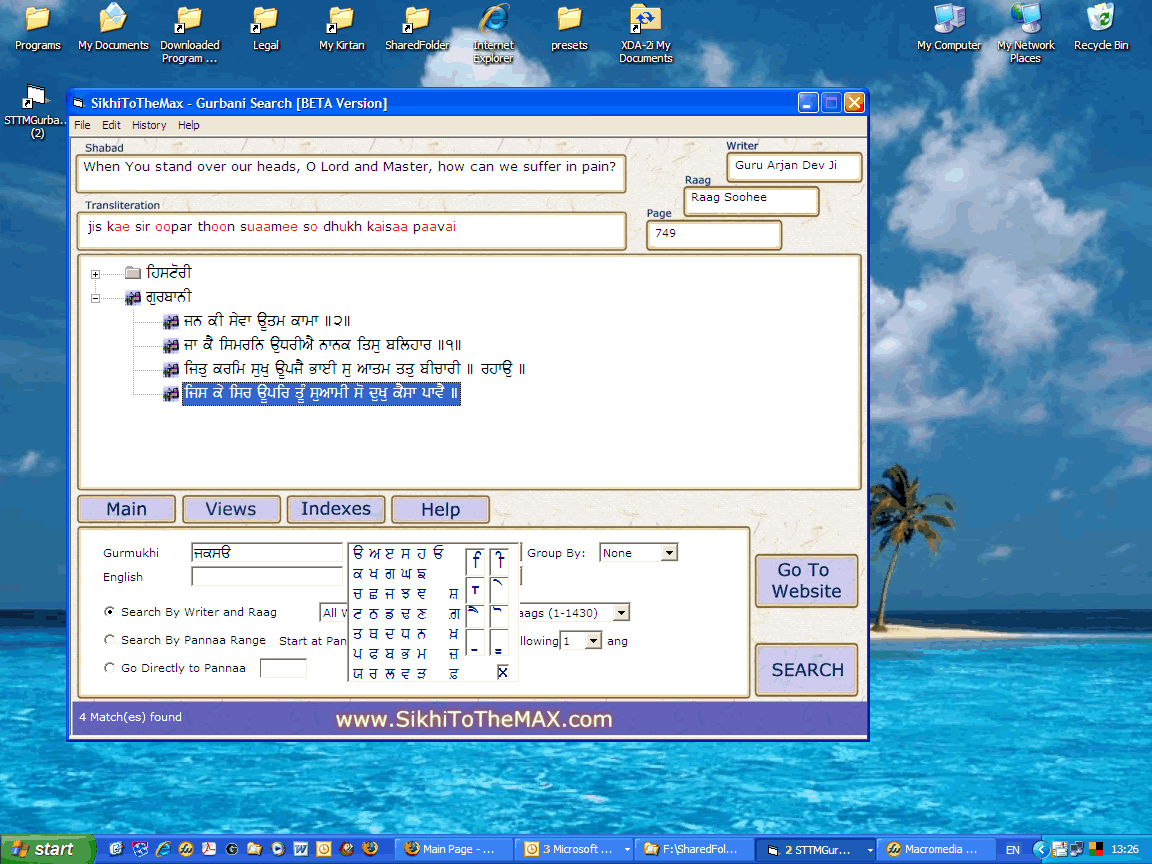Open the Windows start menu
This screenshot has height=864, width=1152.
(x=47, y=849)
